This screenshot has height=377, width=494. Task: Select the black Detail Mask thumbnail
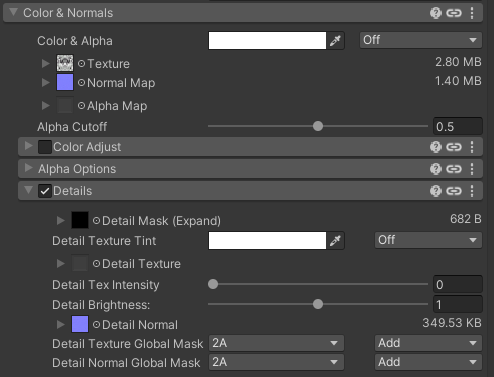click(x=80, y=220)
